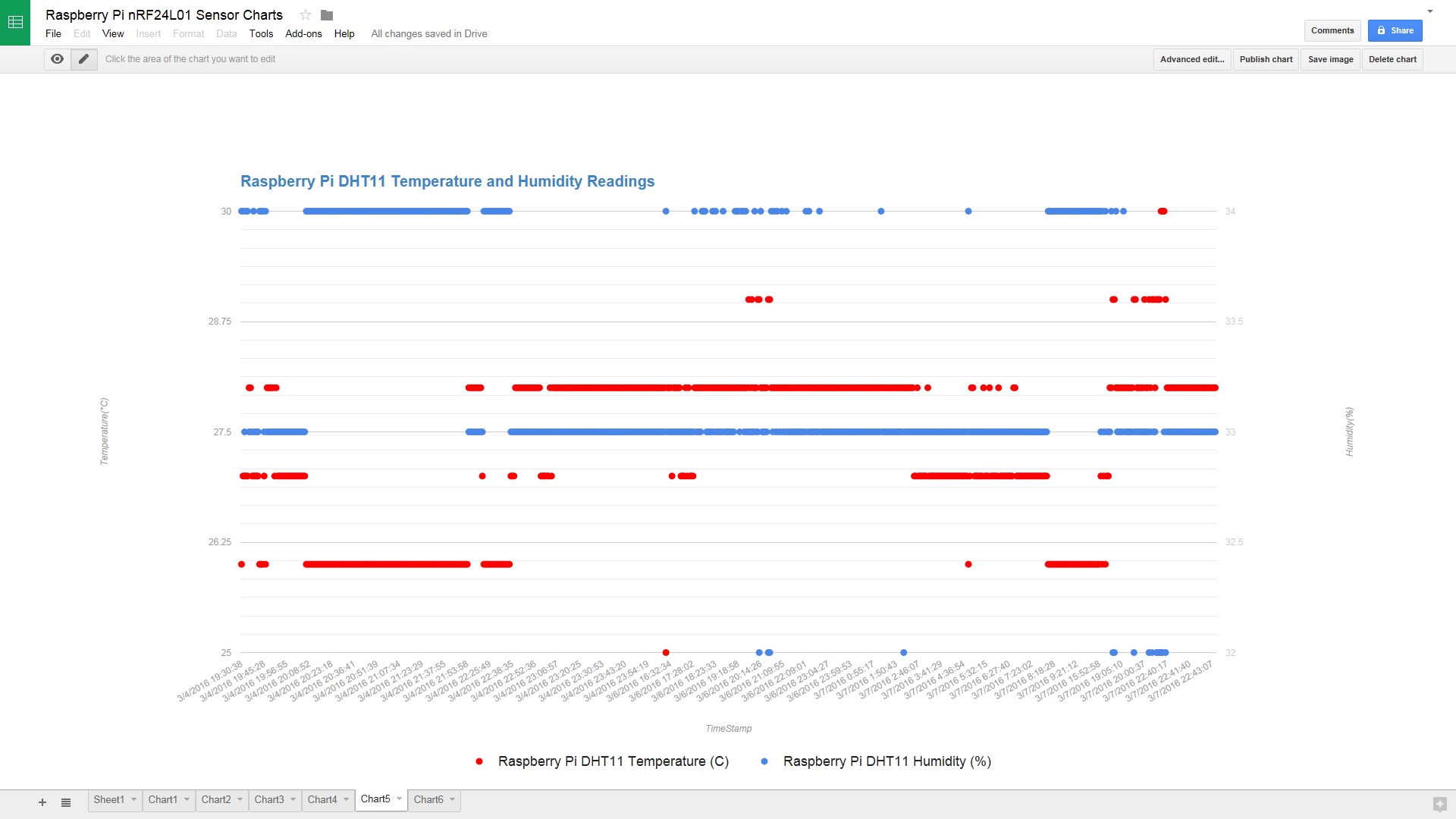Open Advanced edit for the chart
This screenshot has width=1456, height=819.
(1192, 60)
